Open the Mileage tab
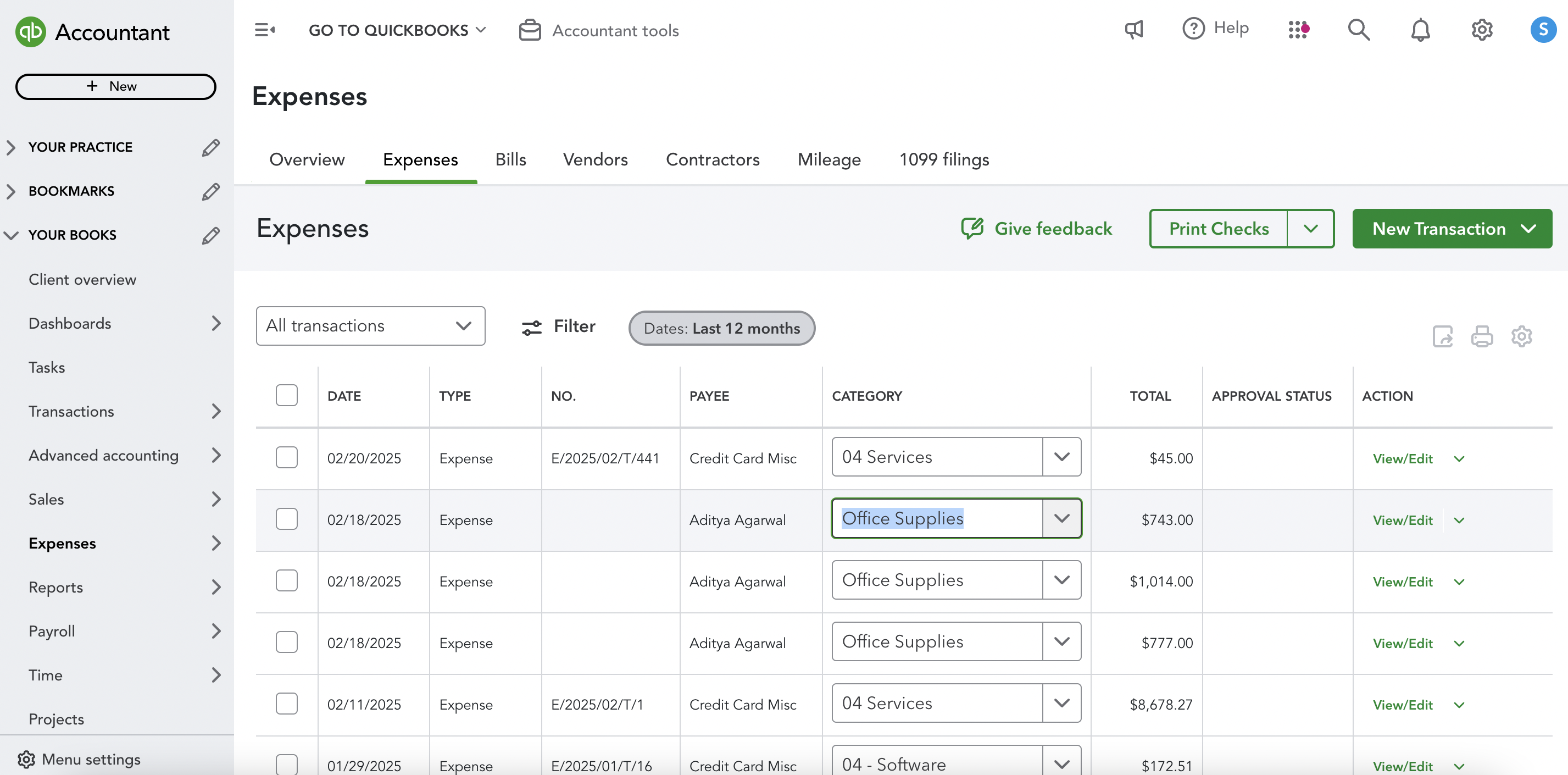The height and width of the screenshot is (775, 1568). 829,159
